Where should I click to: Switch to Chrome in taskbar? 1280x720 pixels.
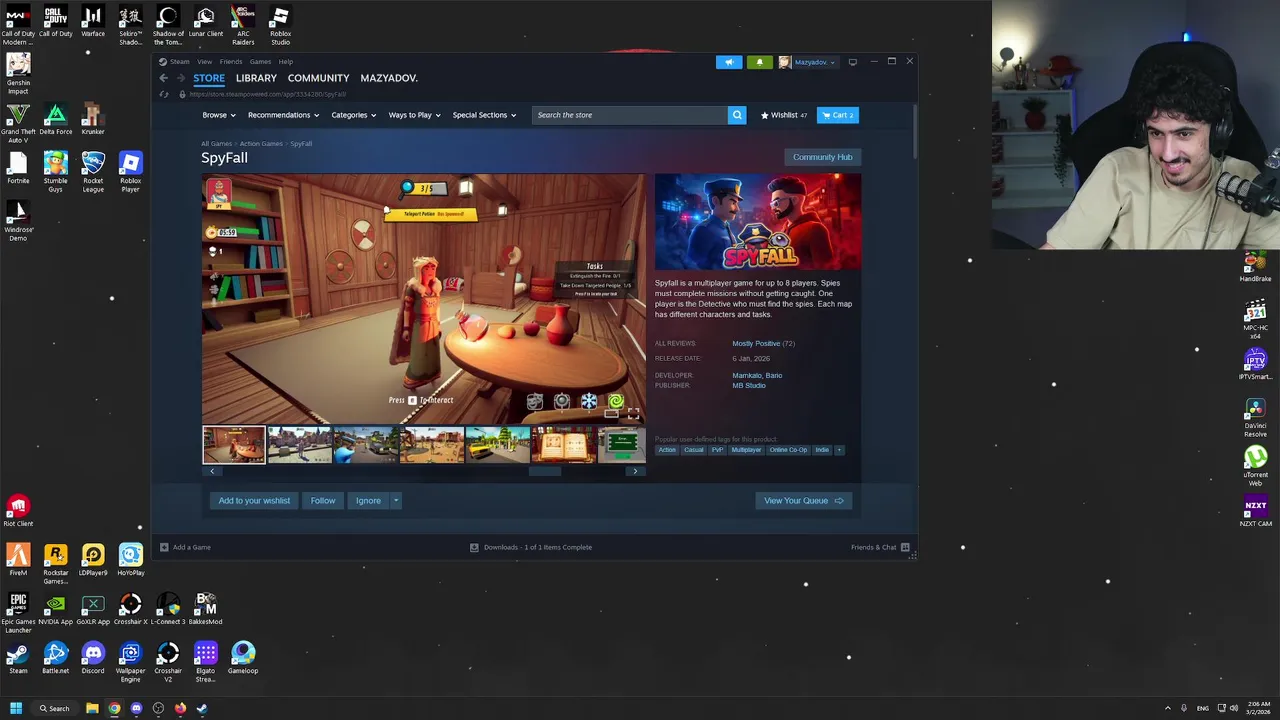(x=114, y=708)
